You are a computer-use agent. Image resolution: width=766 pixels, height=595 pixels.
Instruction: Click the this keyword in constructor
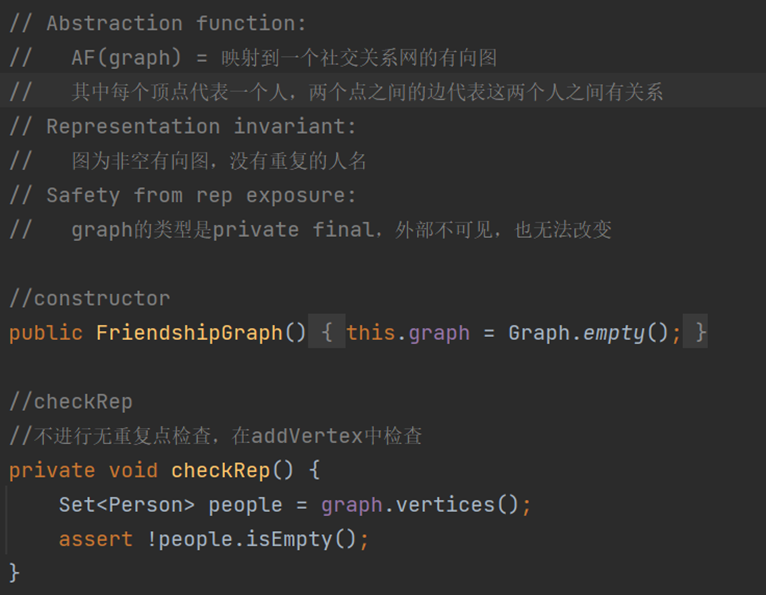pos(371,332)
